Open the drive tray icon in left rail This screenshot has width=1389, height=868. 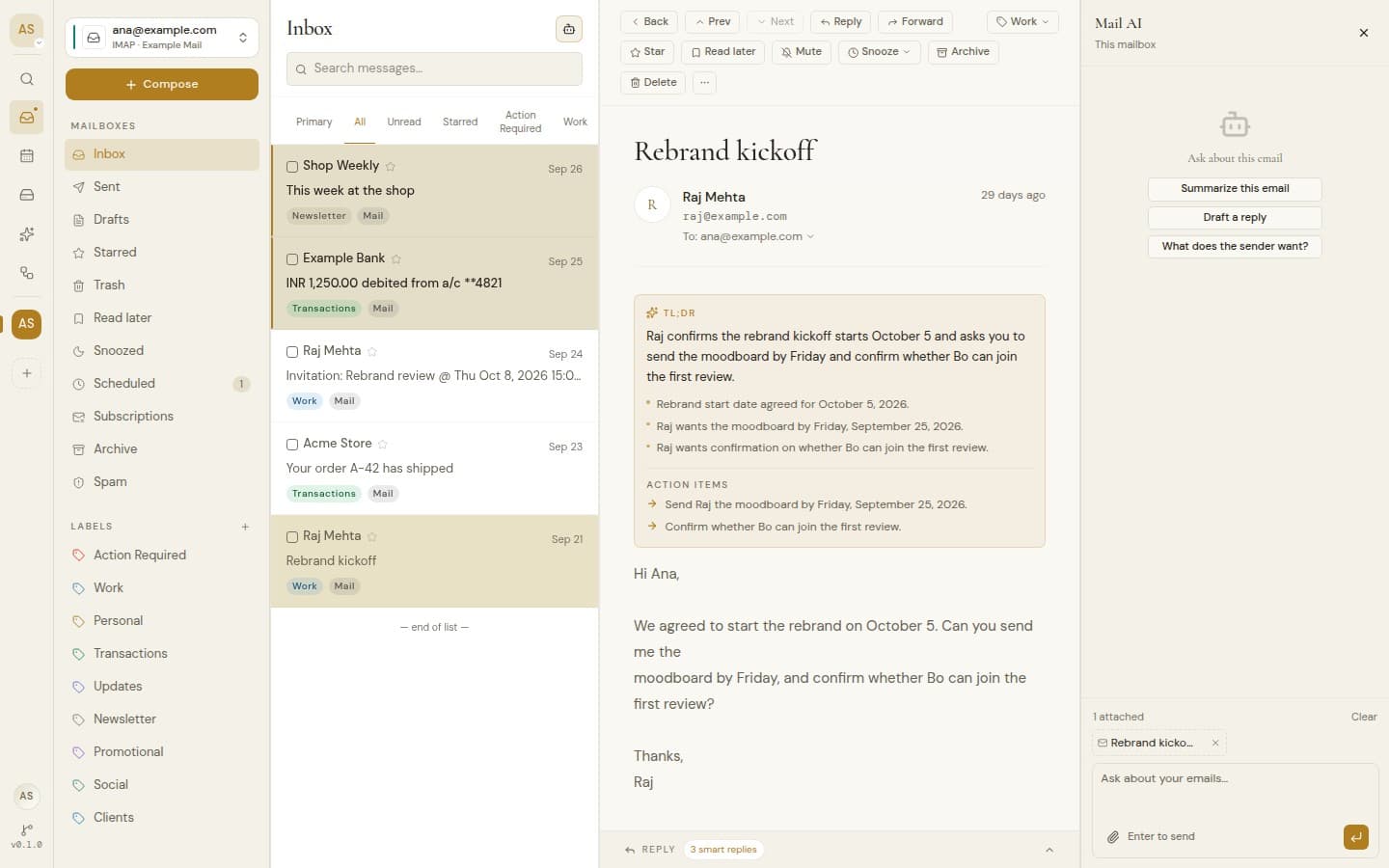pyautogui.click(x=27, y=195)
